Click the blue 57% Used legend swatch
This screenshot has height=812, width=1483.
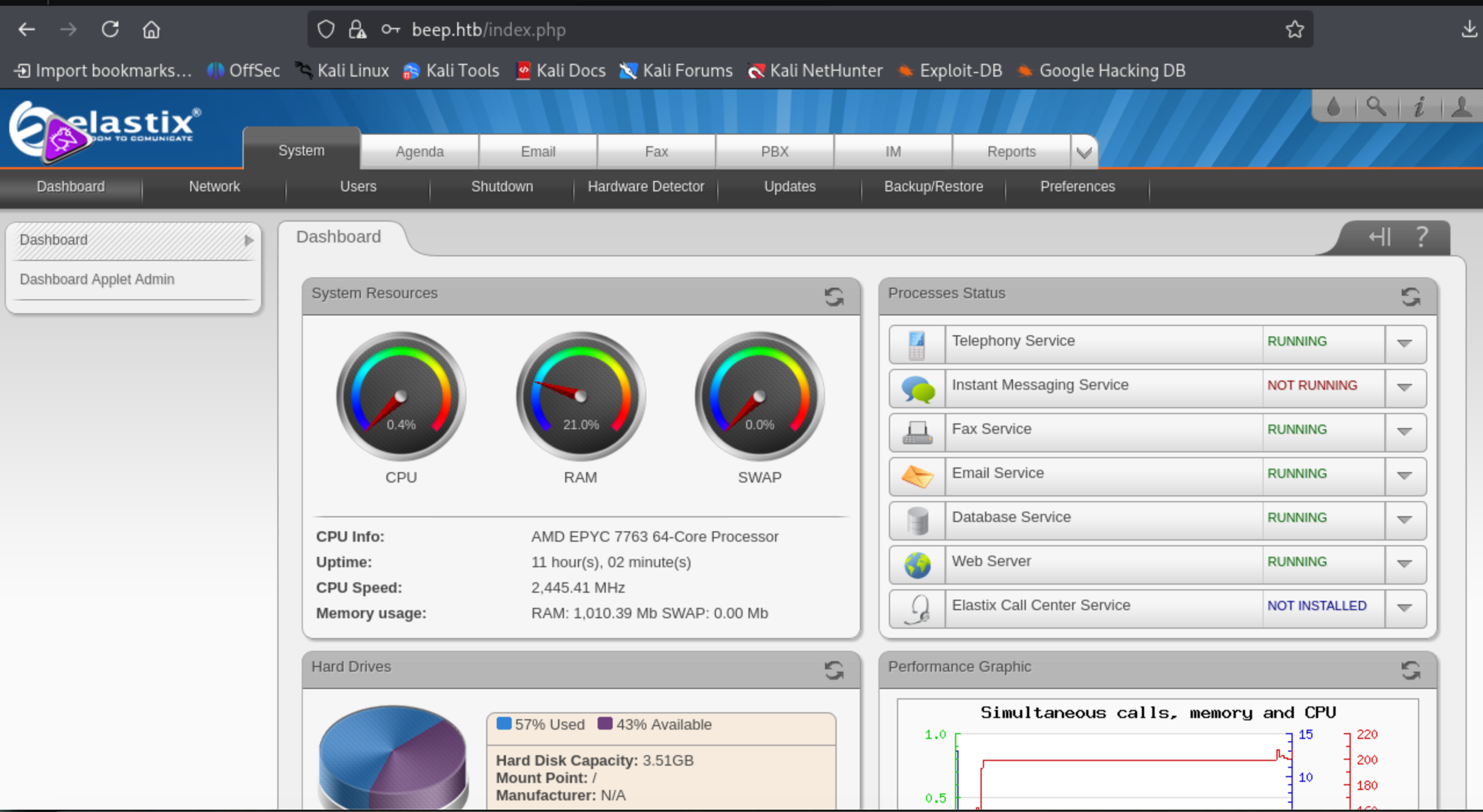pos(504,723)
